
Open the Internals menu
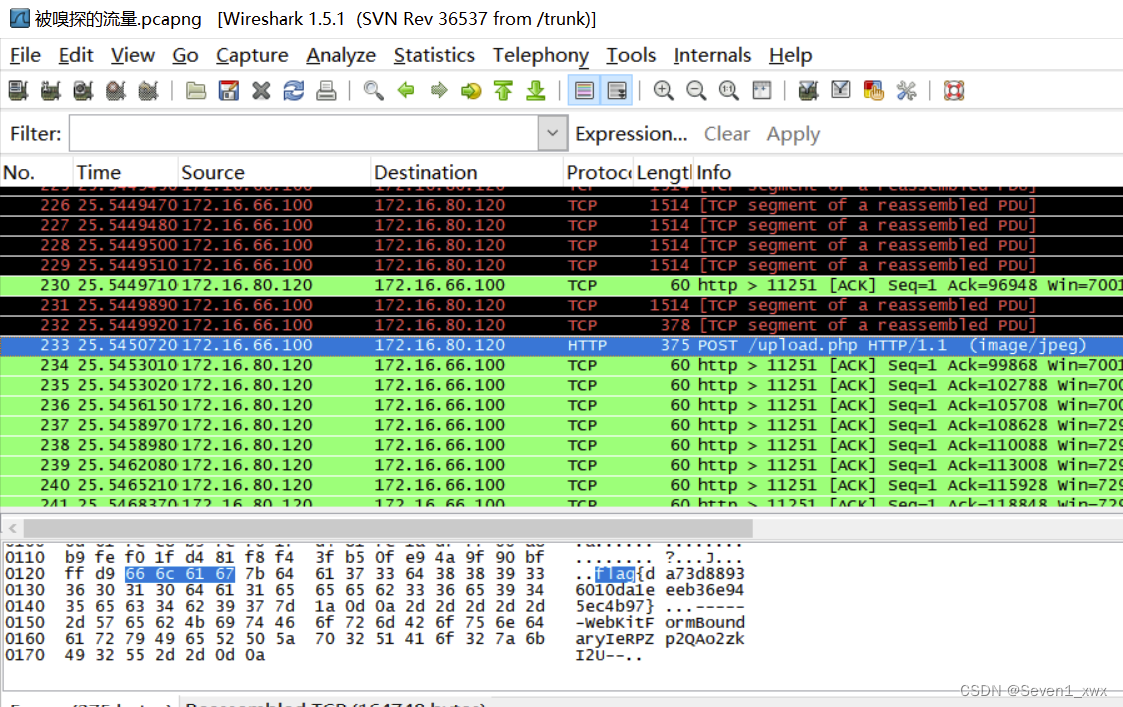[x=712, y=55]
